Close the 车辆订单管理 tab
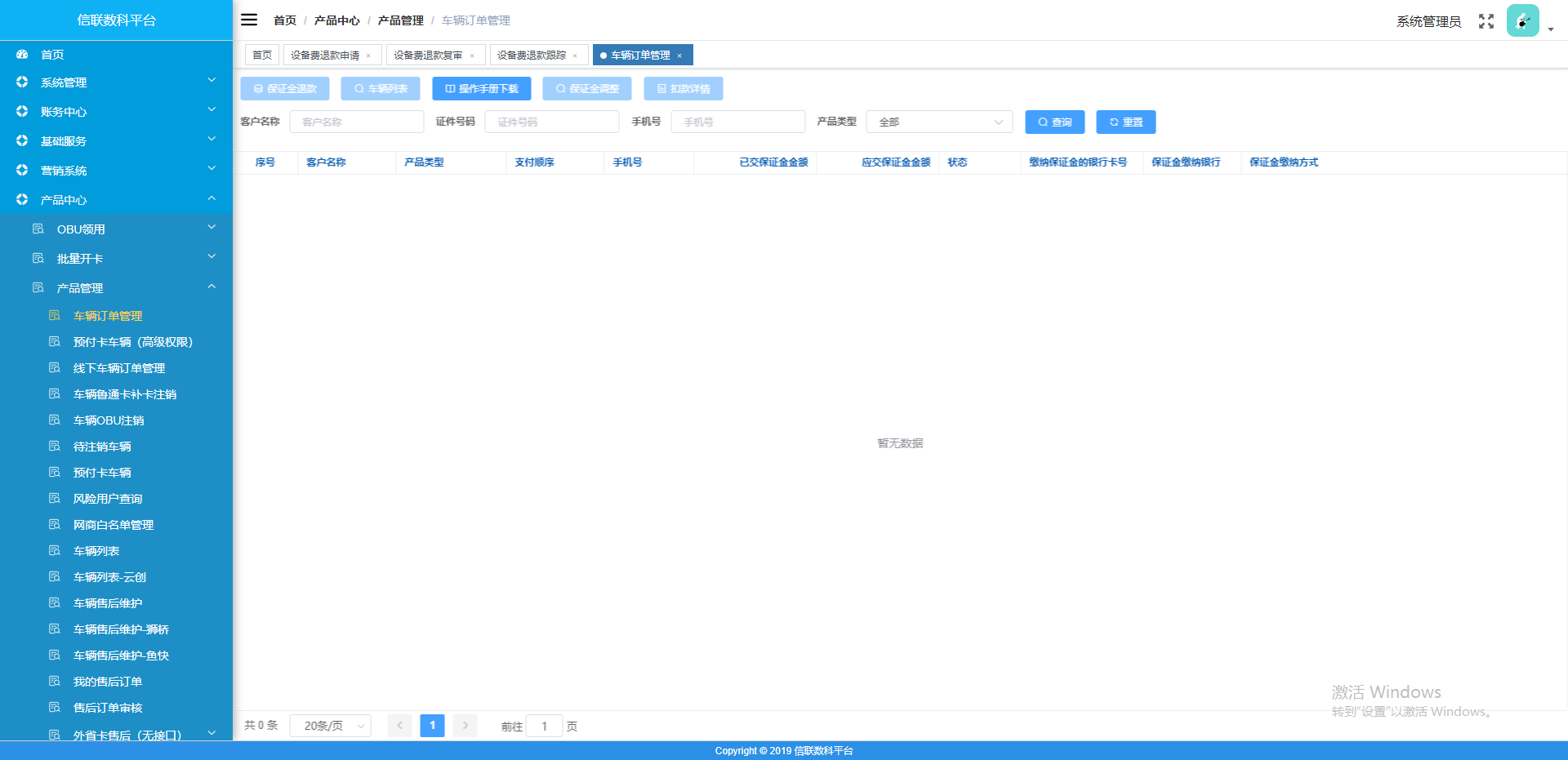Screen dimensions: 1568x760 coord(679,56)
